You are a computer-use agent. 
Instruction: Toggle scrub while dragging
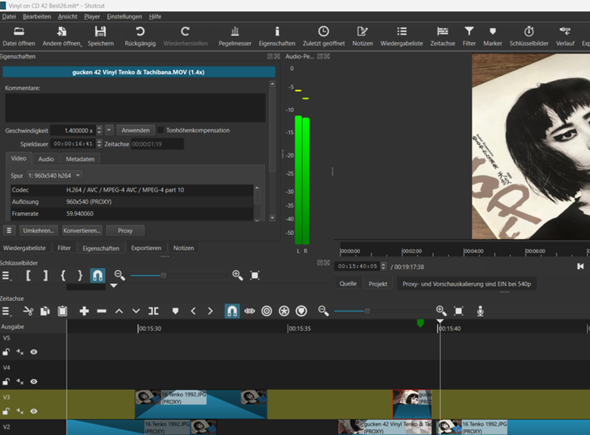(249, 311)
